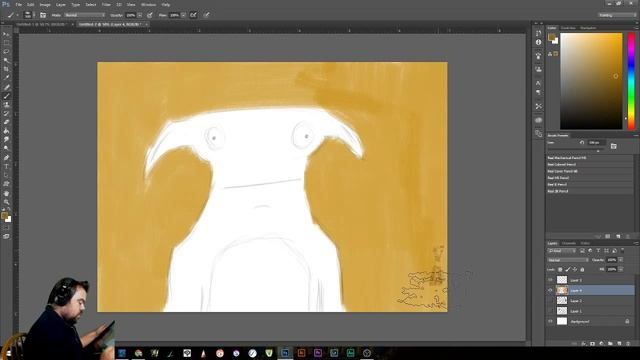Select the Move tool in the toolbox
This screenshot has width=640, height=360.
tap(6, 34)
